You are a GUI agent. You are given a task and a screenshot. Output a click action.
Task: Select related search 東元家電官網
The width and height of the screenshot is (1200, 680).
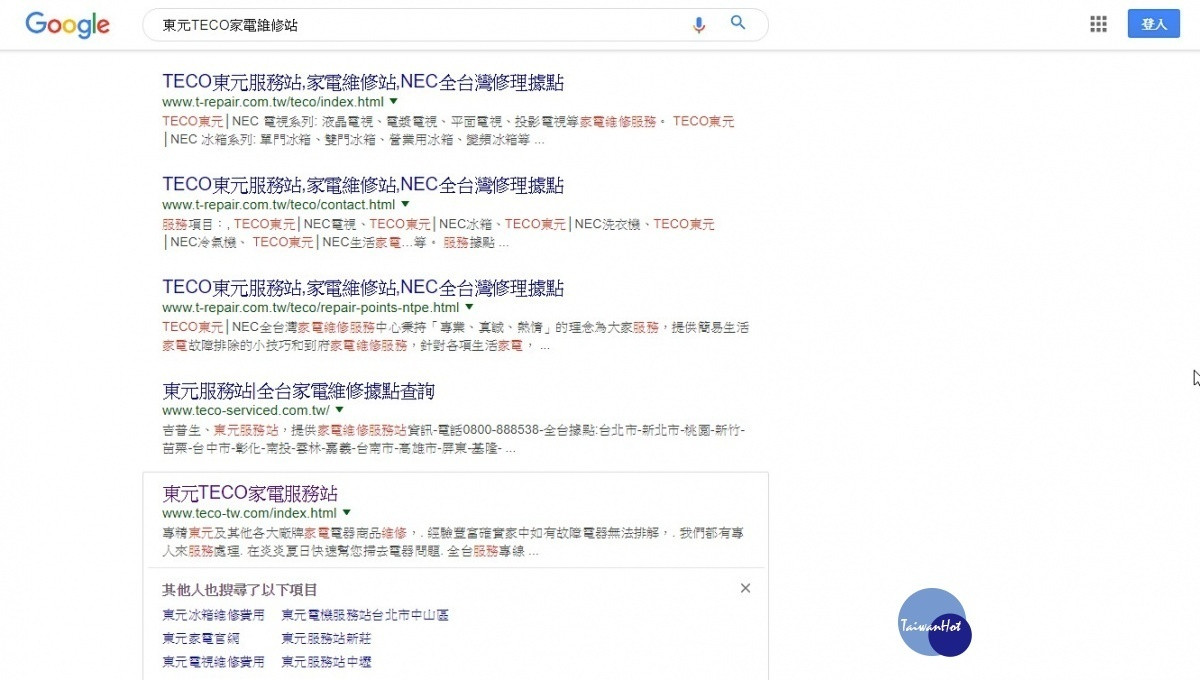(201, 638)
